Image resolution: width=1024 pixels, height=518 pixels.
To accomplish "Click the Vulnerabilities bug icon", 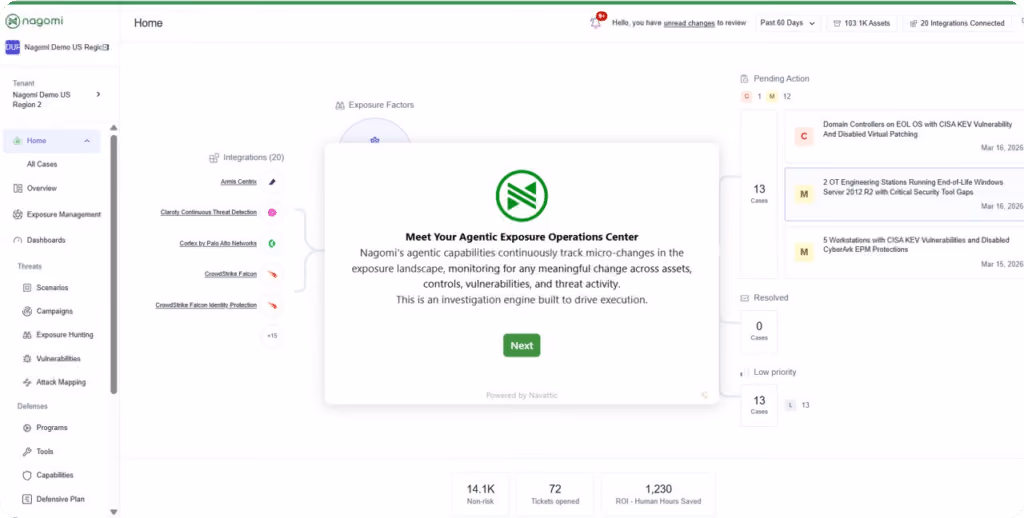I will (x=27, y=359).
